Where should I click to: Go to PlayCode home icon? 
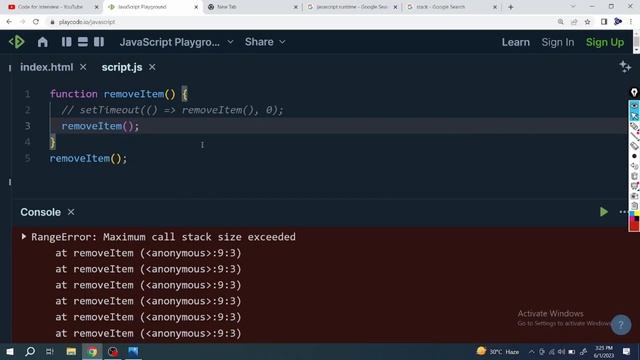point(42,42)
